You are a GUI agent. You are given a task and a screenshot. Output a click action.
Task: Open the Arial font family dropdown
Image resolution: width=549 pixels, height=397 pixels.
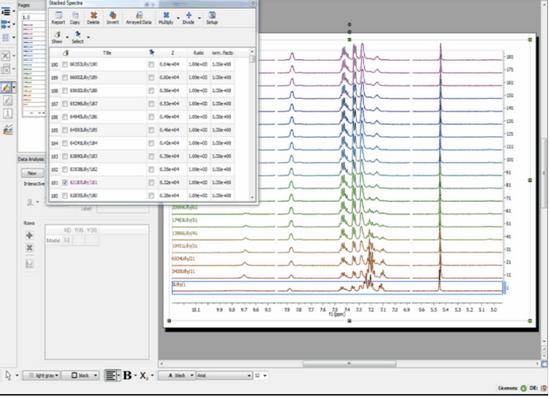click(x=224, y=375)
